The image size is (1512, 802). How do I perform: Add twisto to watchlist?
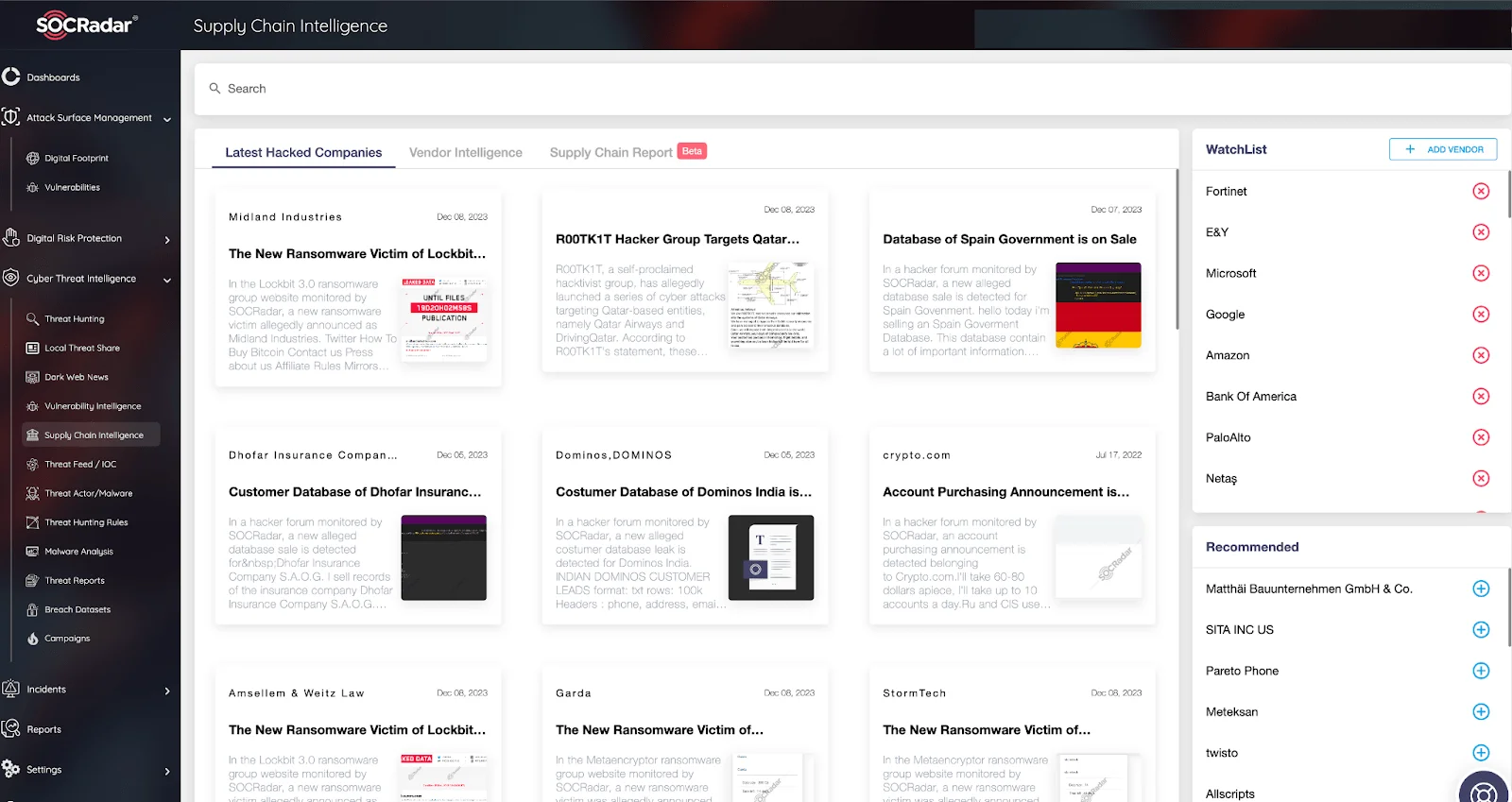[x=1481, y=753]
